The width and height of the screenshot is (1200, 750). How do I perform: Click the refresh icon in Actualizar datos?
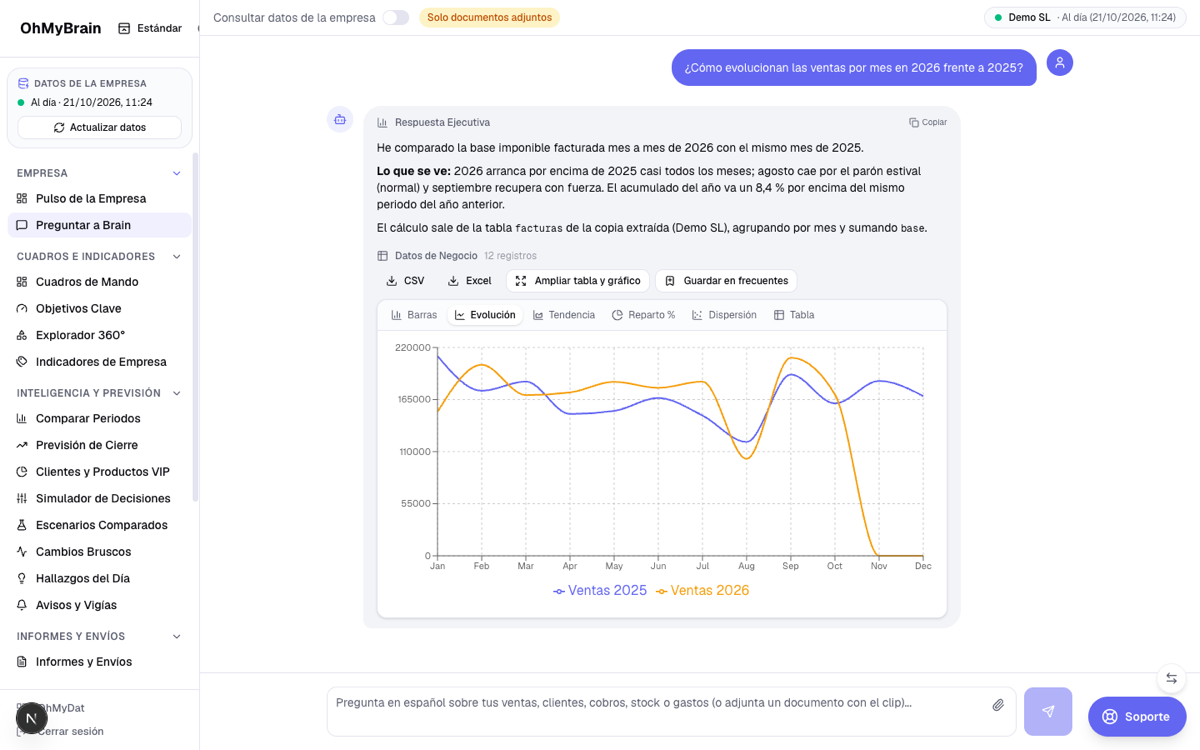(x=59, y=128)
